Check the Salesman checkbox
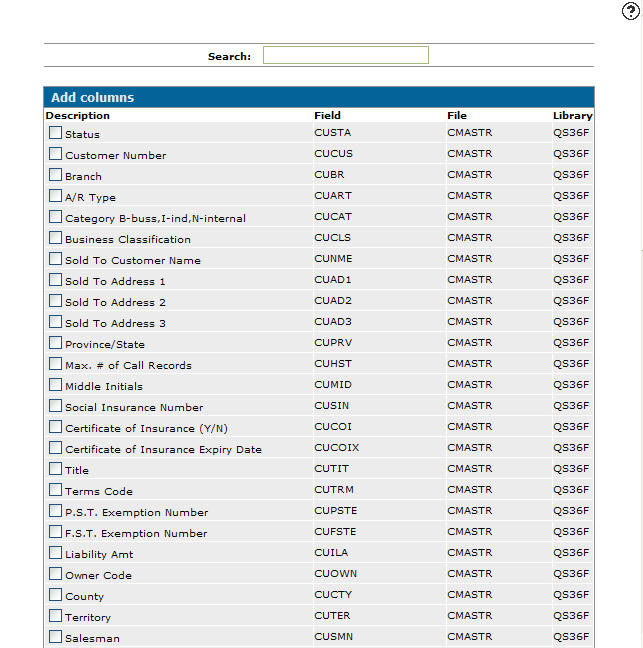Viewport: 643px width, 648px height. tap(55, 636)
